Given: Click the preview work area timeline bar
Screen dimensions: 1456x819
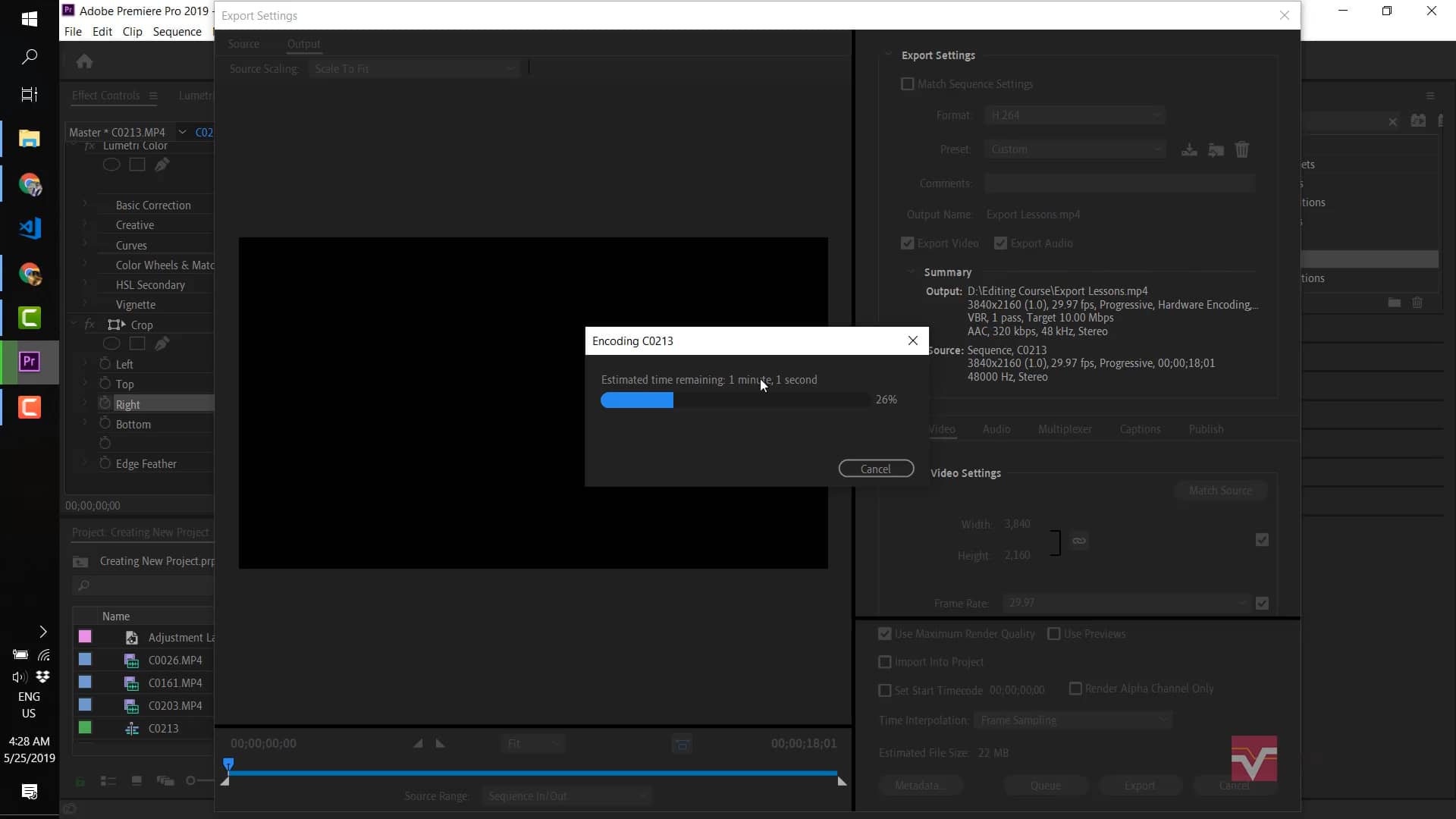Looking at the screenshot, I should tap(532, 773).
